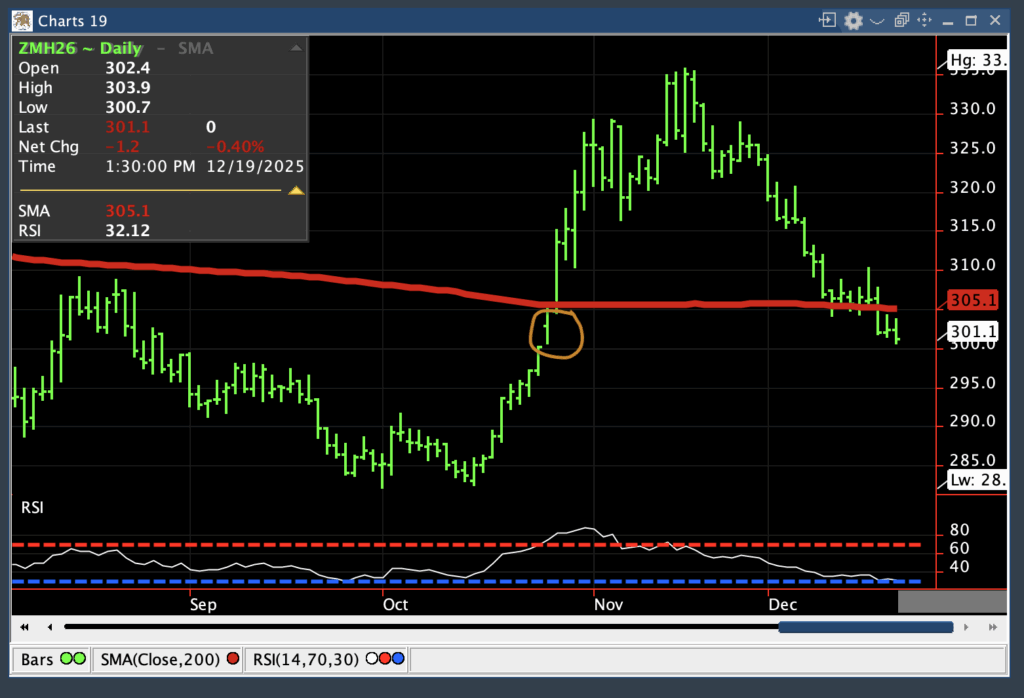The image size is (1024, 698).
Task: Collapse the quote panel using gray triangle
Action: coord(296,47)
